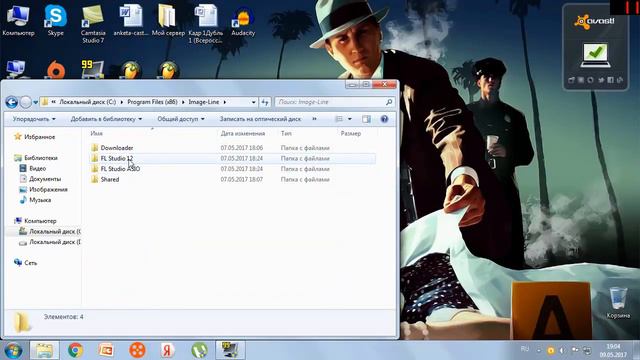Show hidden toolbar commands via chevron
The width and height of the screenshot is (640, 360).
point(314,119)
